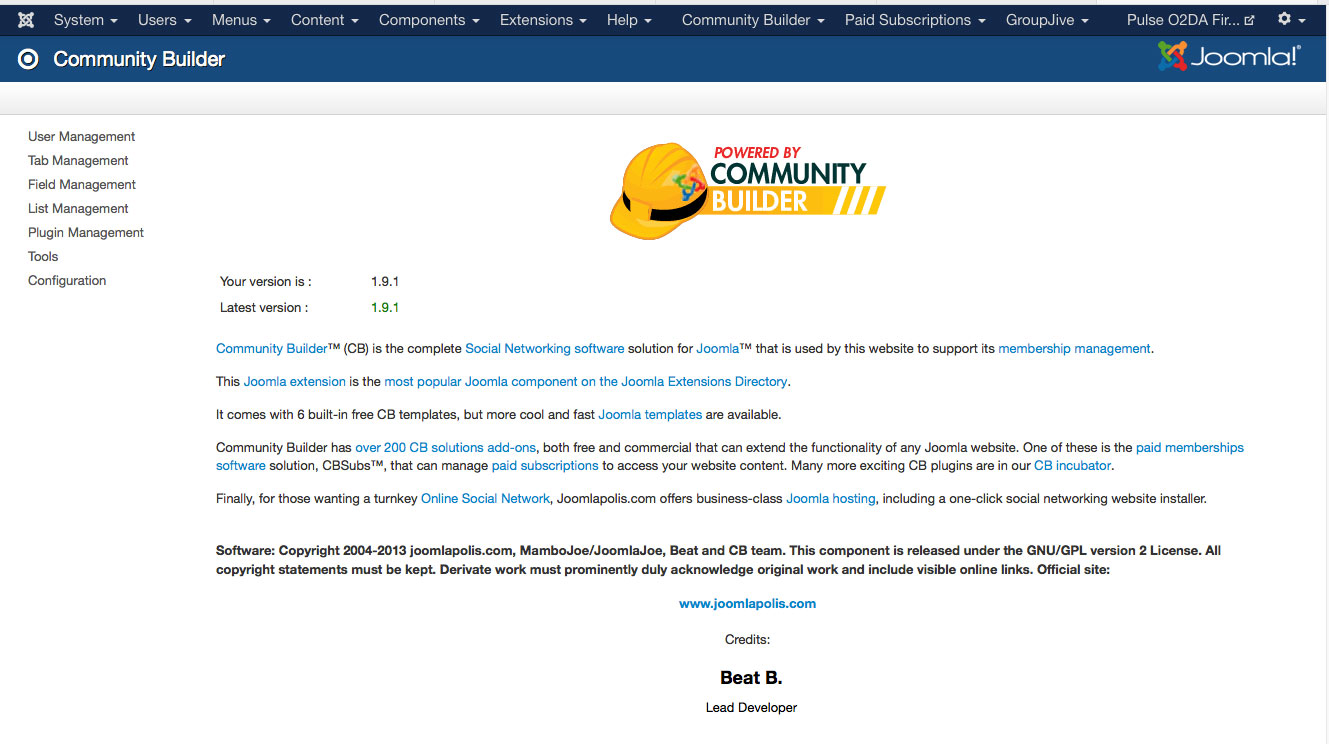
Task: Follow the Joomla templates link
Action: [x=650, y=415]
